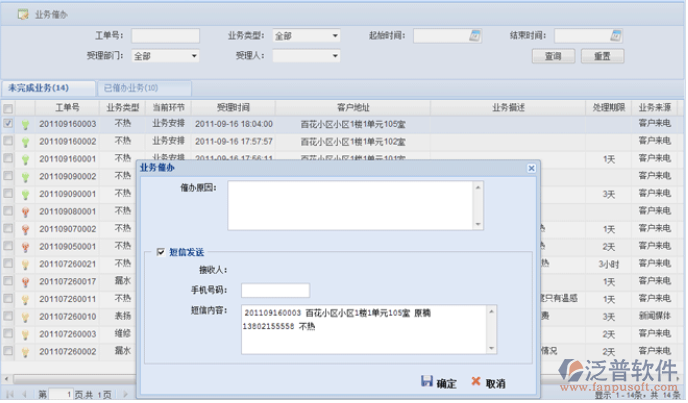Click the green bulb icon for row 201109160002
Viewport: 688px width, 403px height.
pos(25,142)
